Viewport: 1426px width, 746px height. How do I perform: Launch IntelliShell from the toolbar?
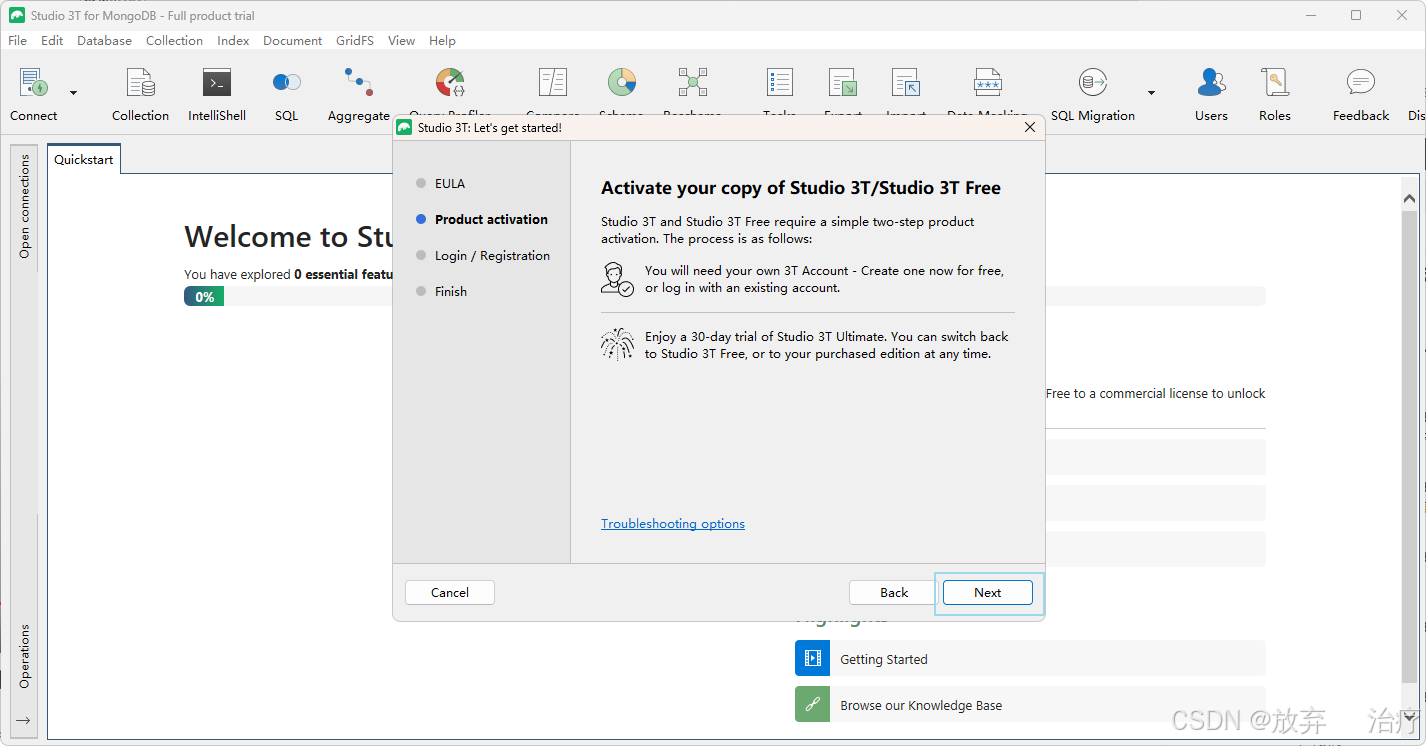[217, 95]
